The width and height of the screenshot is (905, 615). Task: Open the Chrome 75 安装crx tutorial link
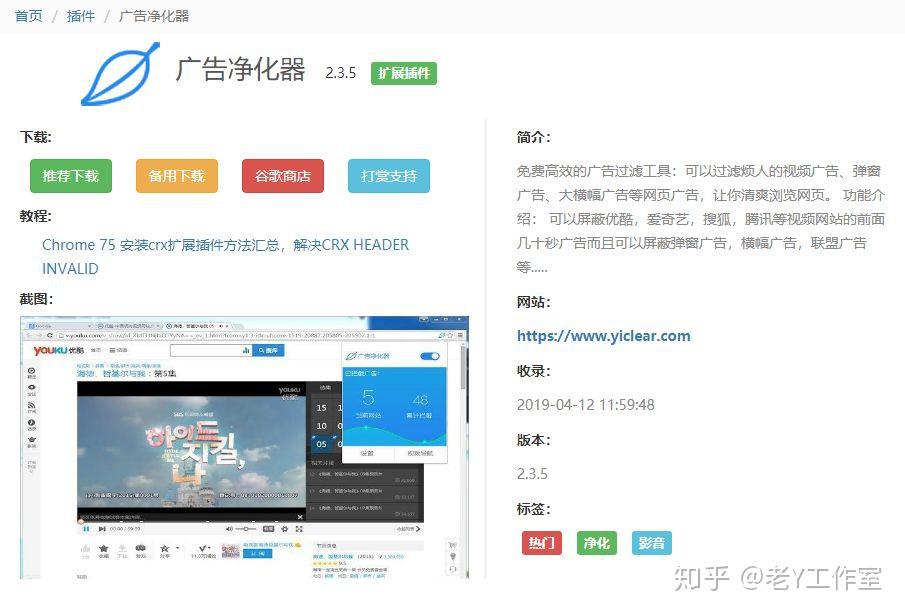coord(226,257)
